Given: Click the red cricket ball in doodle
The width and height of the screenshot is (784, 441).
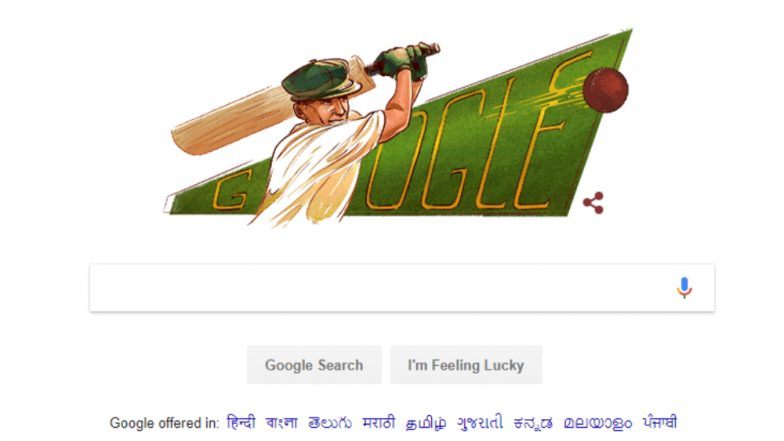Looking at the screenshot, I should (x=606, y=90).
